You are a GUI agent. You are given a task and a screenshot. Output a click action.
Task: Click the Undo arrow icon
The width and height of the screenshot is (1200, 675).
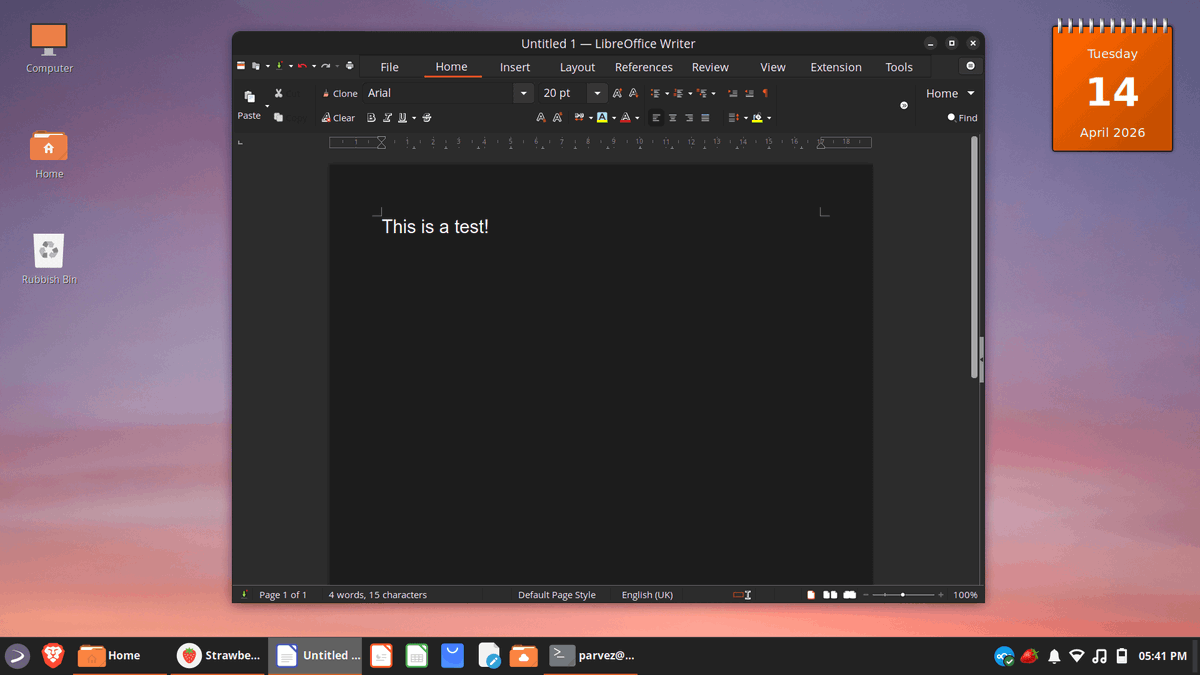tap(302, 66)
